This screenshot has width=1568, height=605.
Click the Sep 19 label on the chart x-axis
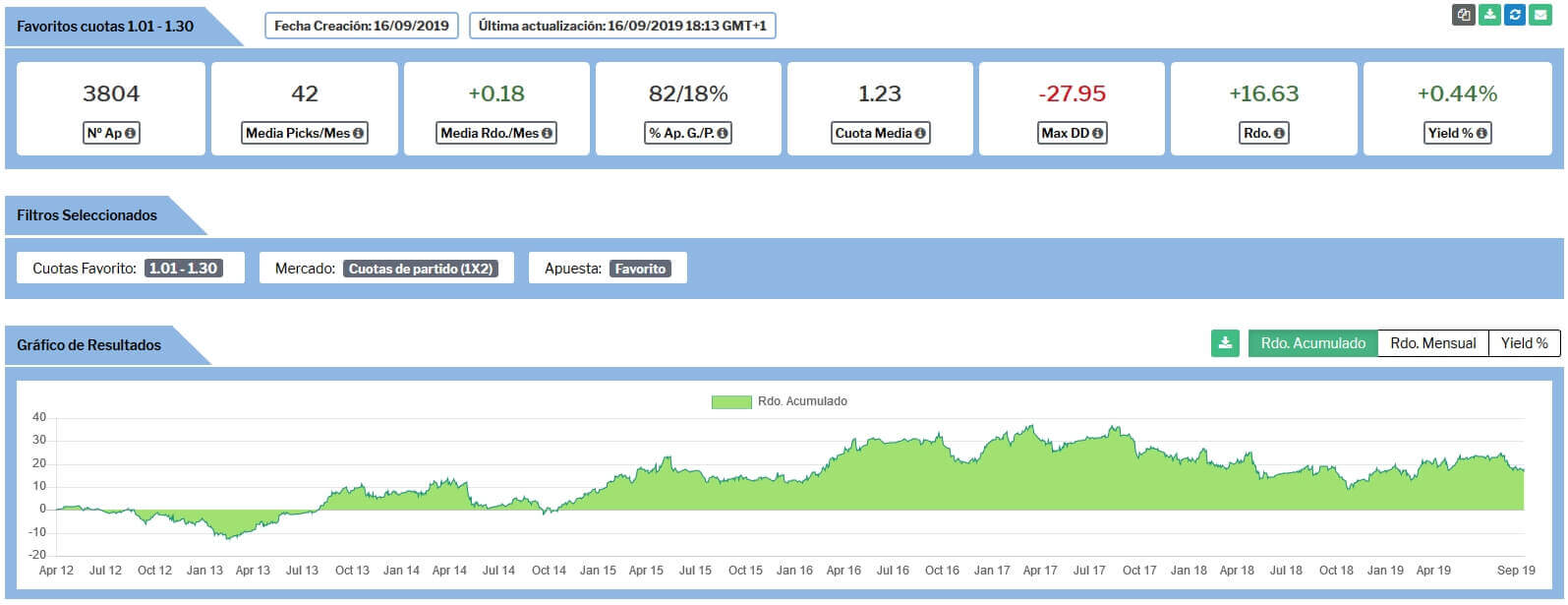point(1516,571)
